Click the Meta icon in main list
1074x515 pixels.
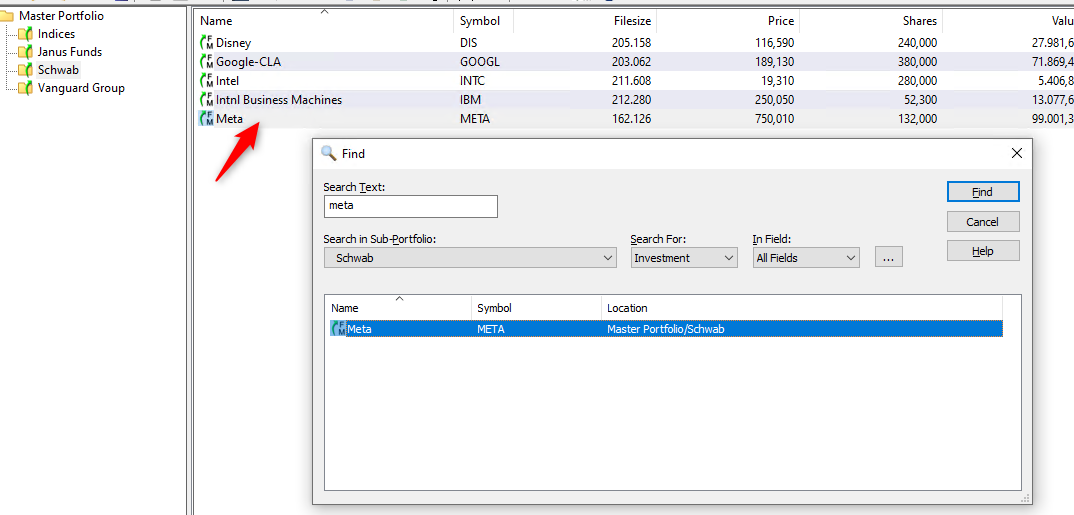pyautogui.click(x=206, y=118)
